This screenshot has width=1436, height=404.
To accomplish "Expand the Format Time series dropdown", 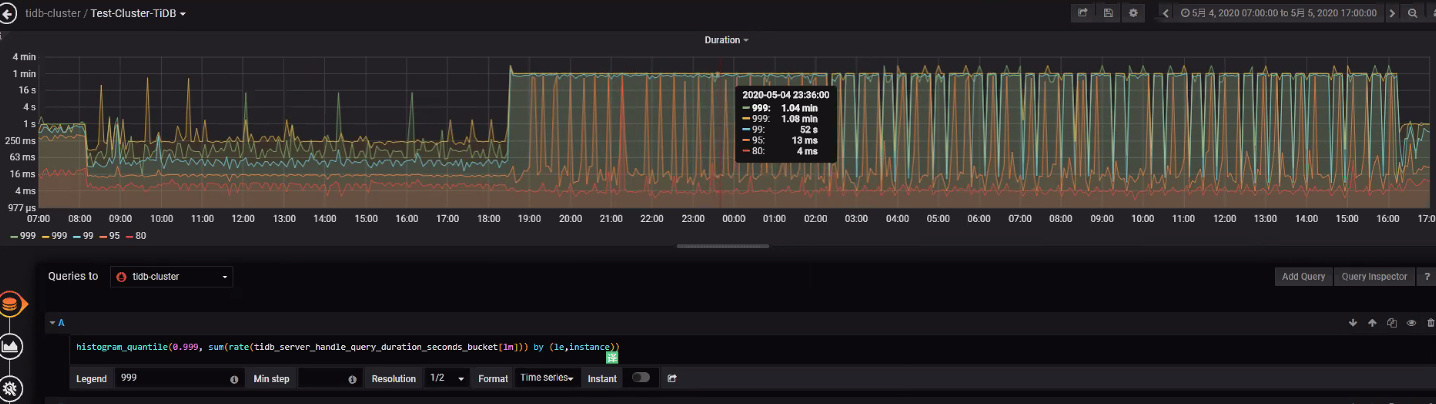I will click(x=545, y=378).
